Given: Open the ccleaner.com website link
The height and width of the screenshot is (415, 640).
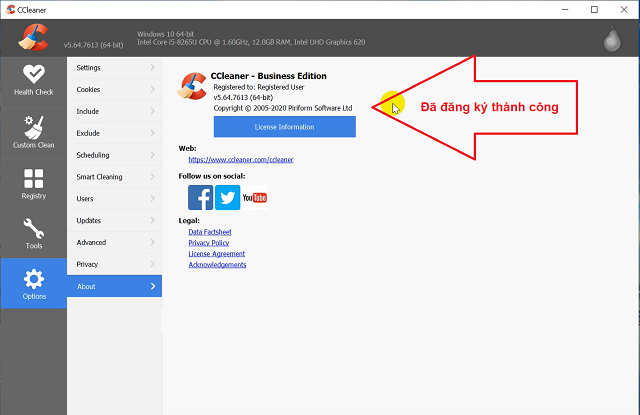Looking at the screenshot, I should [240, 159].
